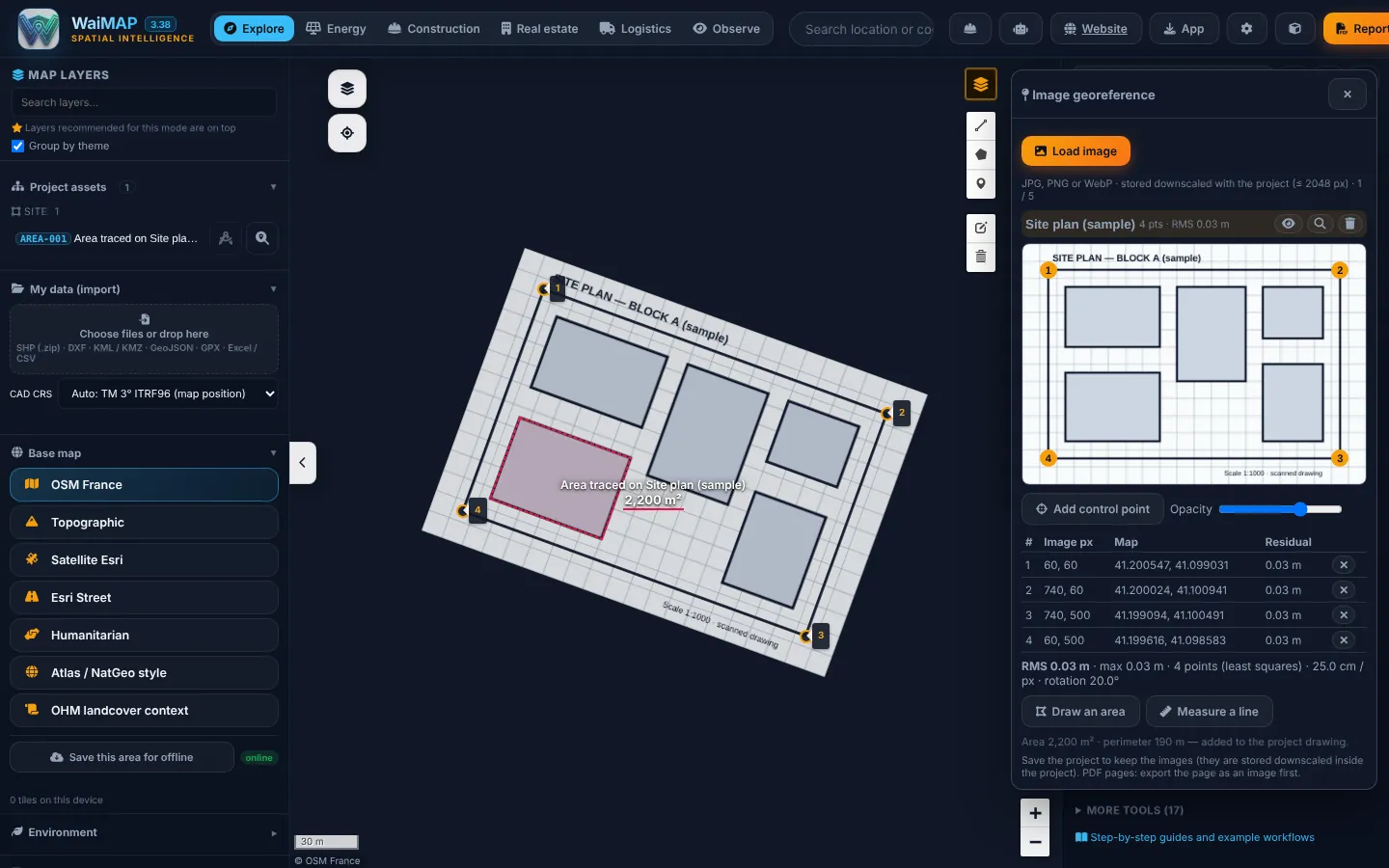Click the white layers button on the map
The image size is (1389, 868).
tap(347, 89)
